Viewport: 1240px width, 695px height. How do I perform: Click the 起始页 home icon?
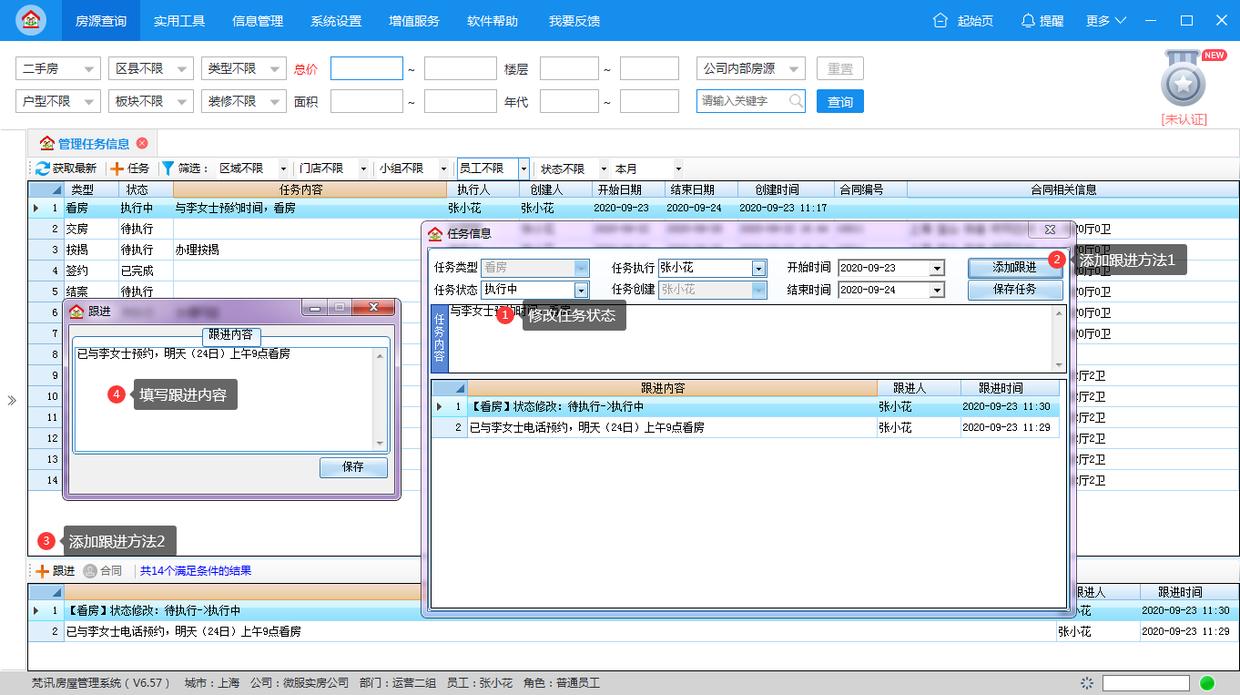[938, 20]
